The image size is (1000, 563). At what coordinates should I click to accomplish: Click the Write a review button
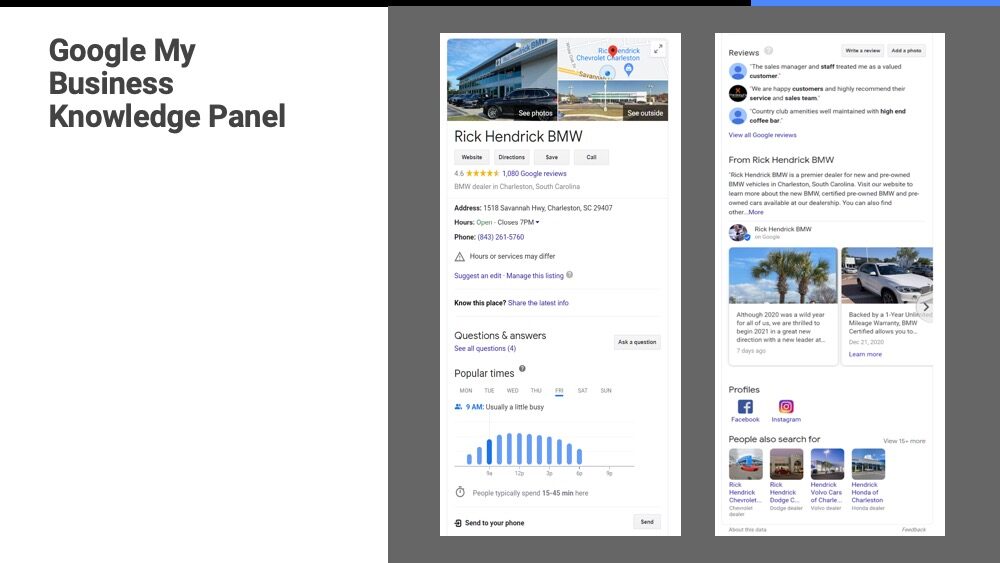coord(862,50)
